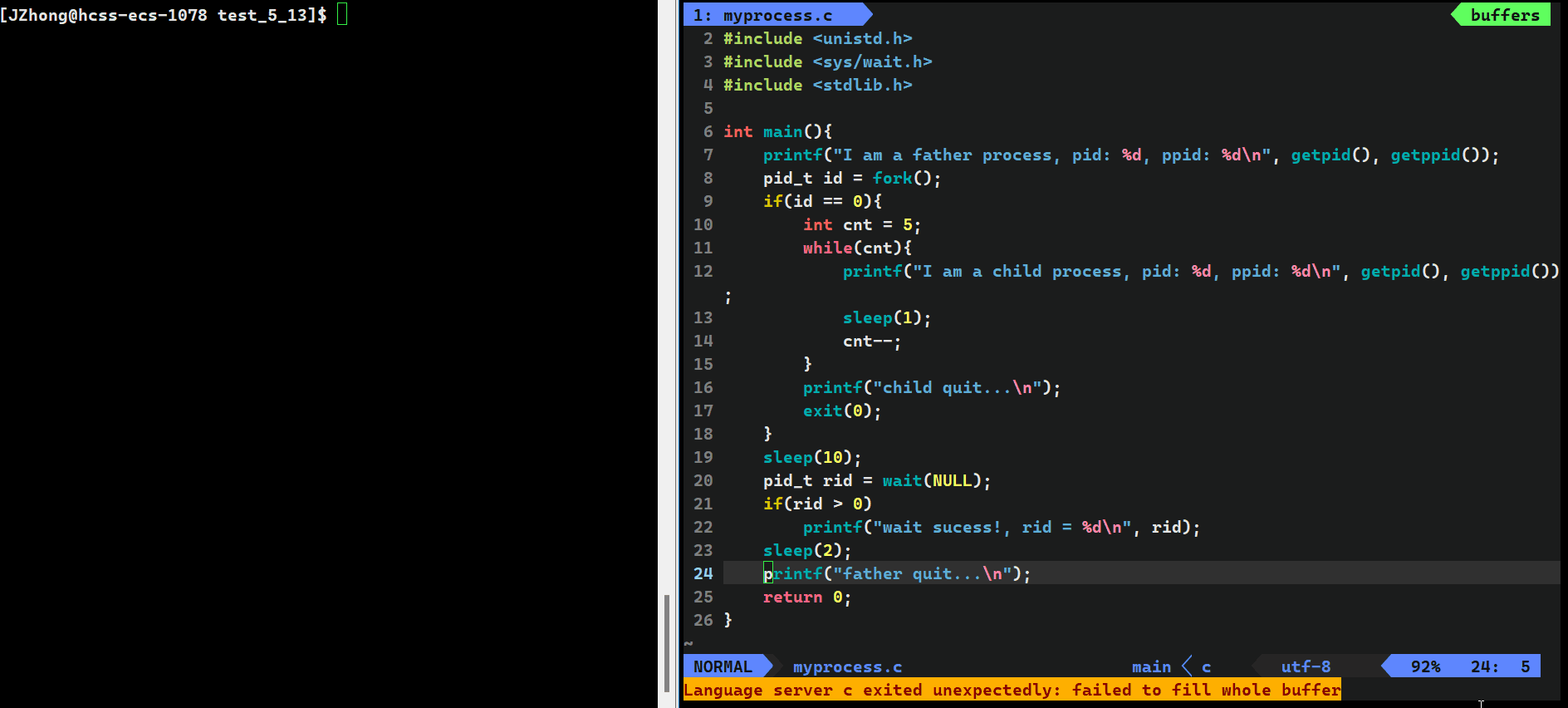Viewport: 1568px width, 708px height.
Task: Click the terminal scrollbar thumb
Action: click(666, 643)
